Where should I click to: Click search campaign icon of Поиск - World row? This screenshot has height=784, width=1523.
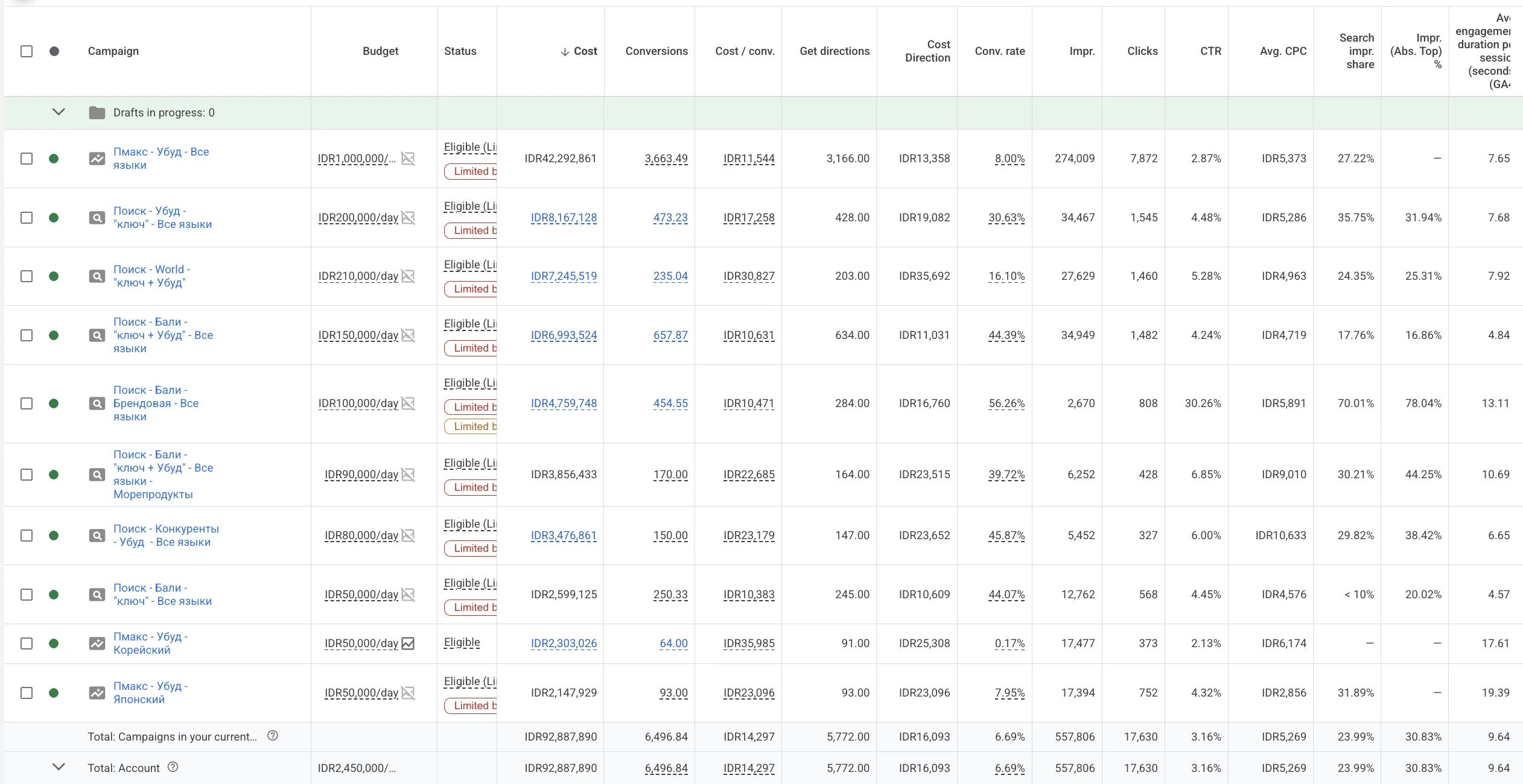point(97,276)
